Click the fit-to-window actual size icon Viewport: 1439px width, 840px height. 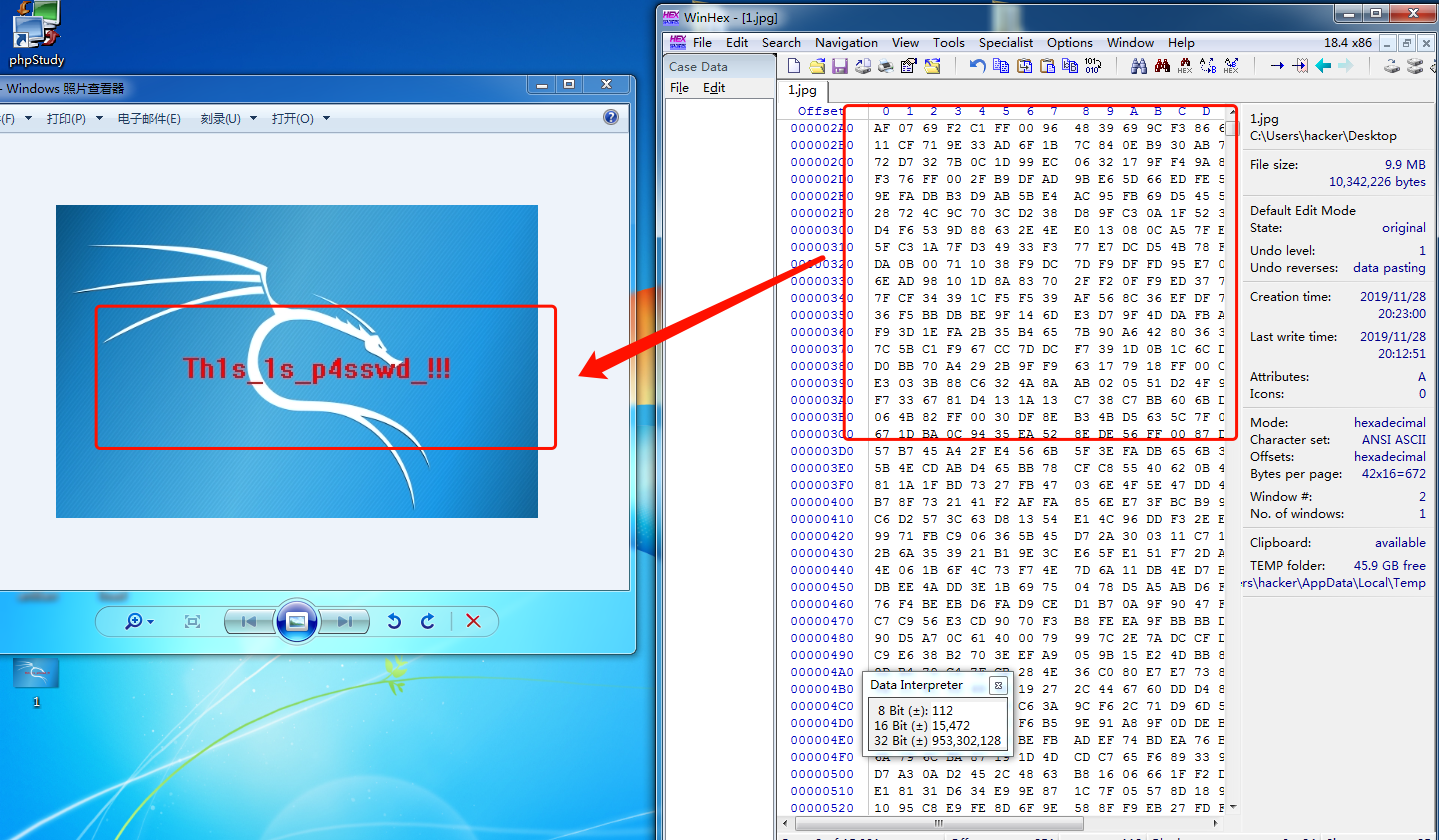192,621
